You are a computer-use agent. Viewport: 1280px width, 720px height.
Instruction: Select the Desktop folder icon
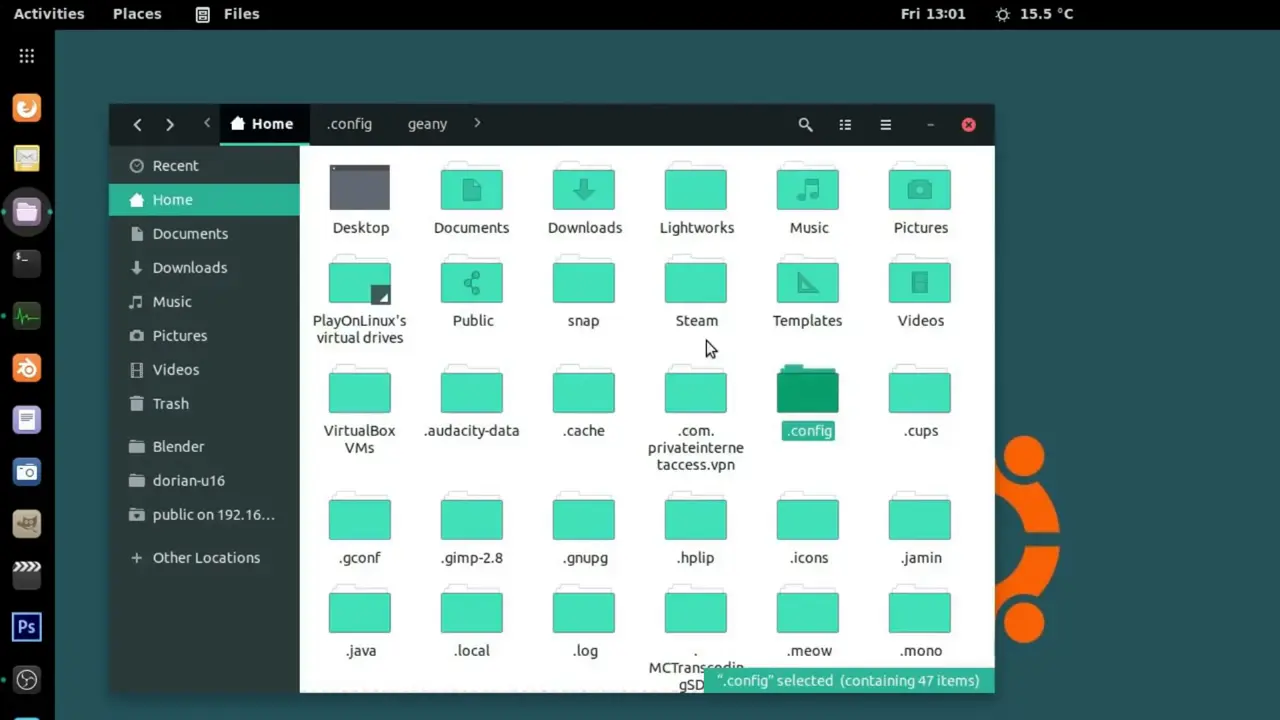click(360, 187)
